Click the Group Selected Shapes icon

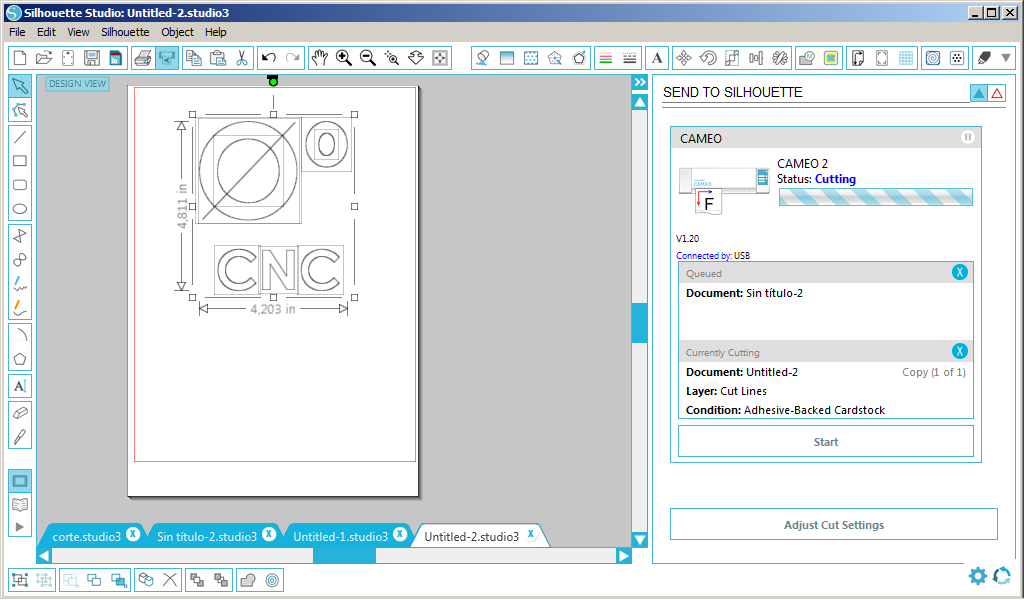coord(20,580)
